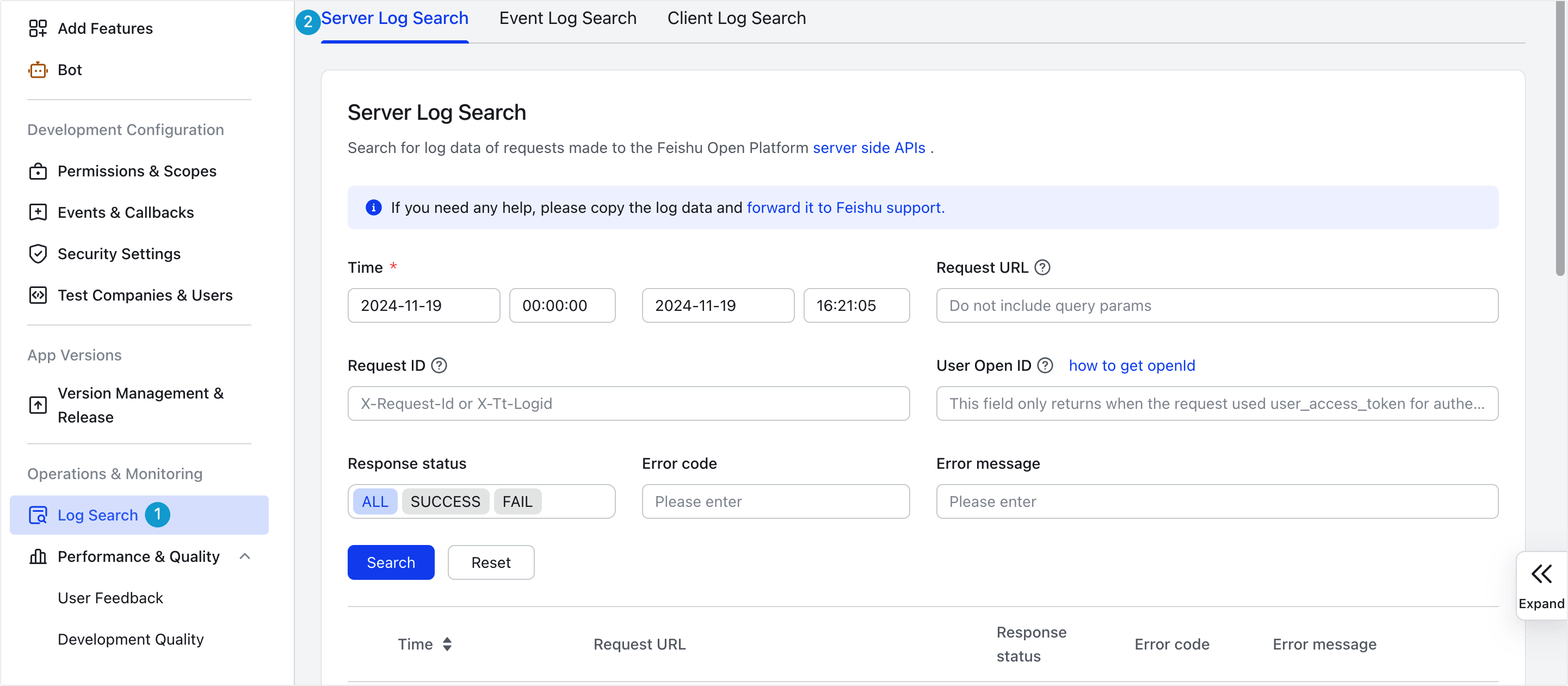1568x686 pixels.
Task: Select the FAIL response status option
Action: pyautogui.click(x=517, y=501)
